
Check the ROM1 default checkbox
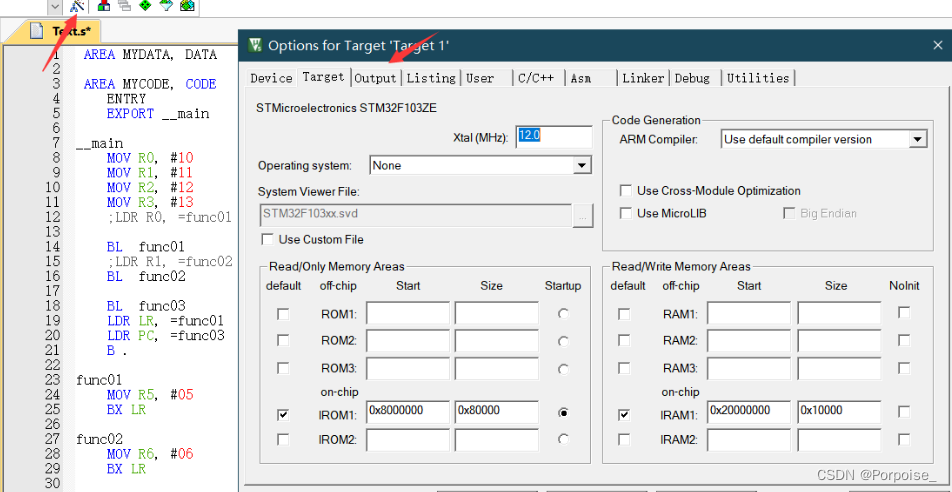point(283,314)
